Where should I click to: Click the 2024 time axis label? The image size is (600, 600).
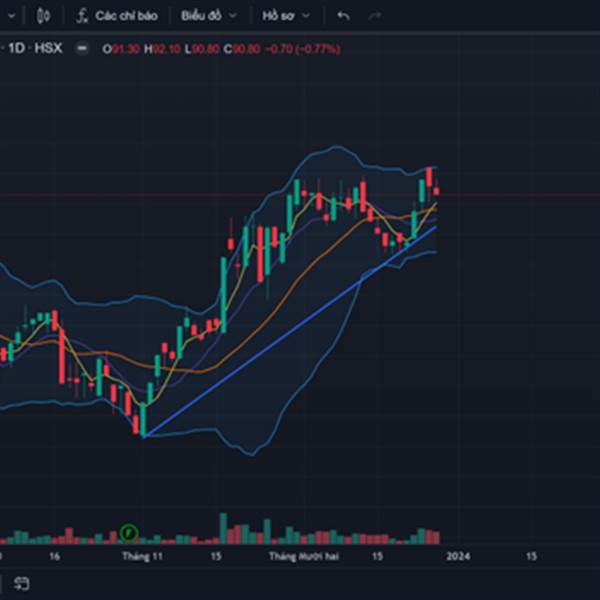coord(458,556)
